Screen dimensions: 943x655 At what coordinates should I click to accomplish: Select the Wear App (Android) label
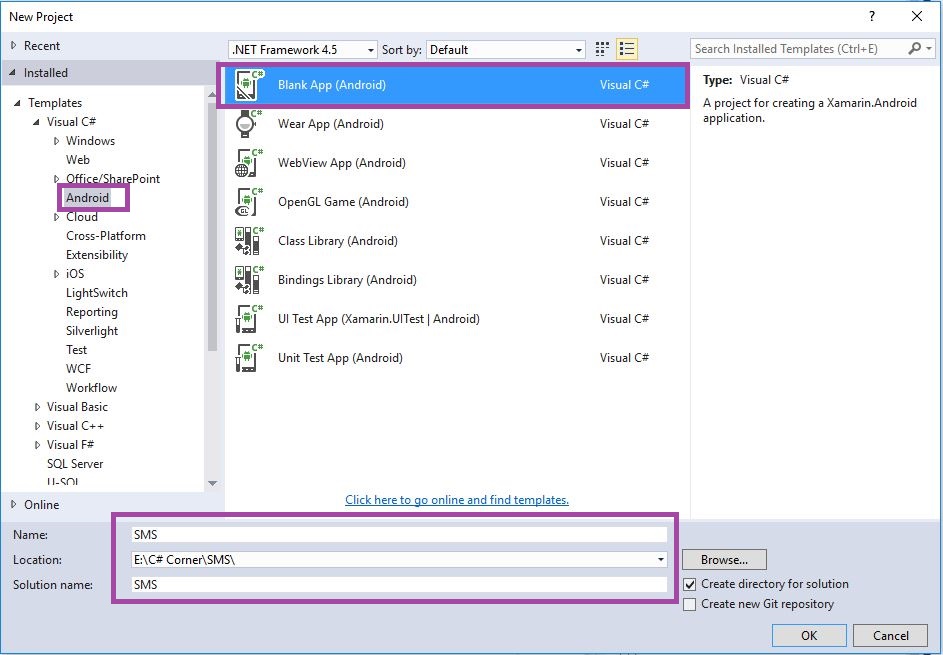[331, 124]
